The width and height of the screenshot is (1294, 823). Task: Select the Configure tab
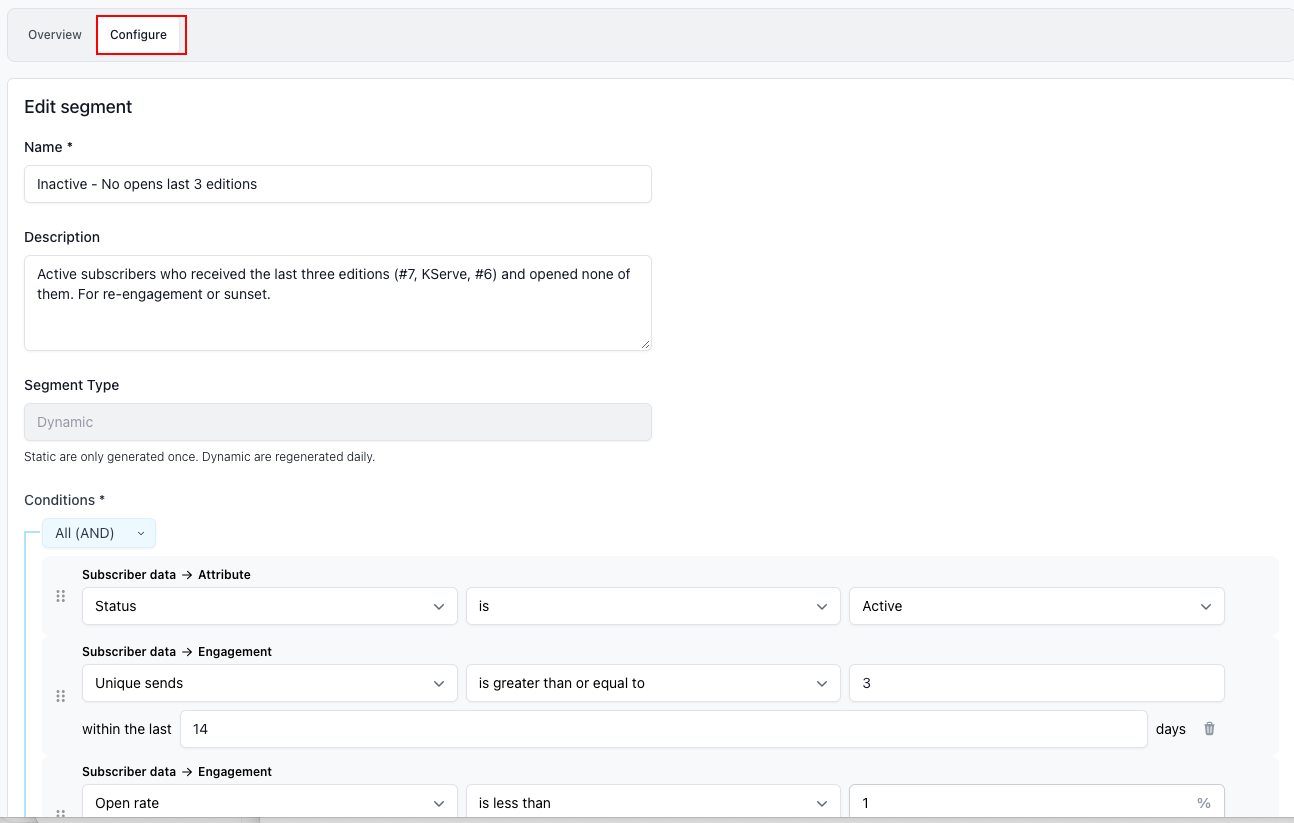point(139,35)
